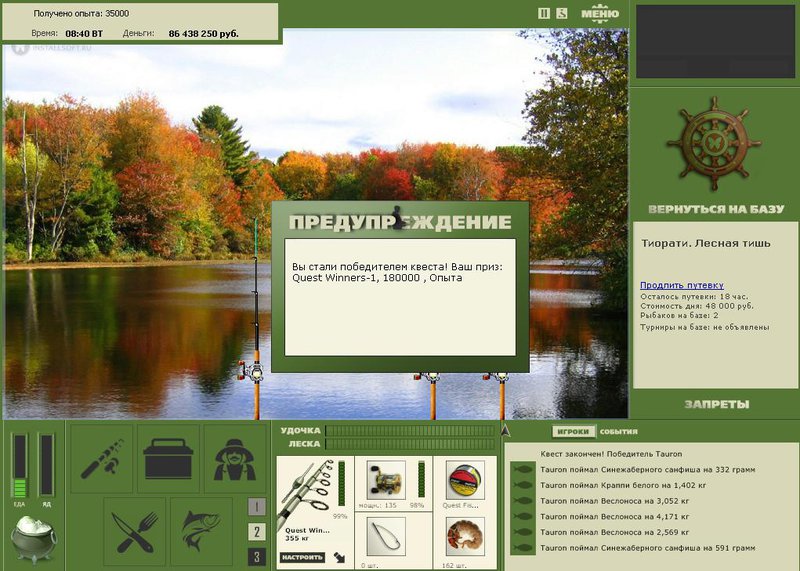Select log line Краппи белого на 1,402 кг
Screen dimensions: 800x571
(x=623, y=485)
